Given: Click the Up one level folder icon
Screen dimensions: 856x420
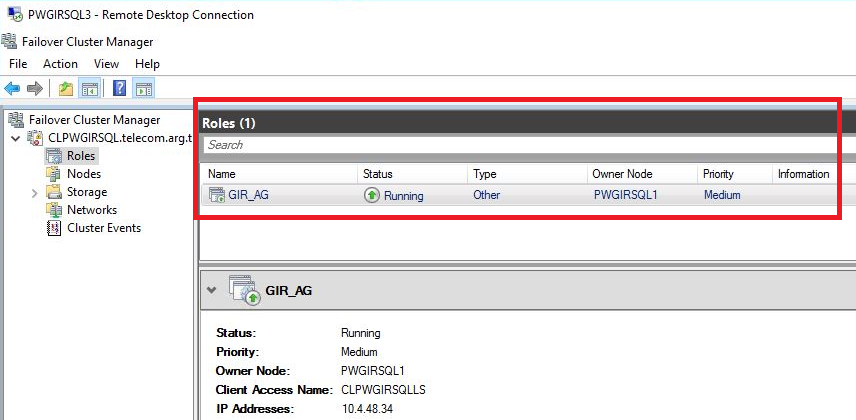Looking at the screenshot, I should pyautogui.click(x=66, y=88).
